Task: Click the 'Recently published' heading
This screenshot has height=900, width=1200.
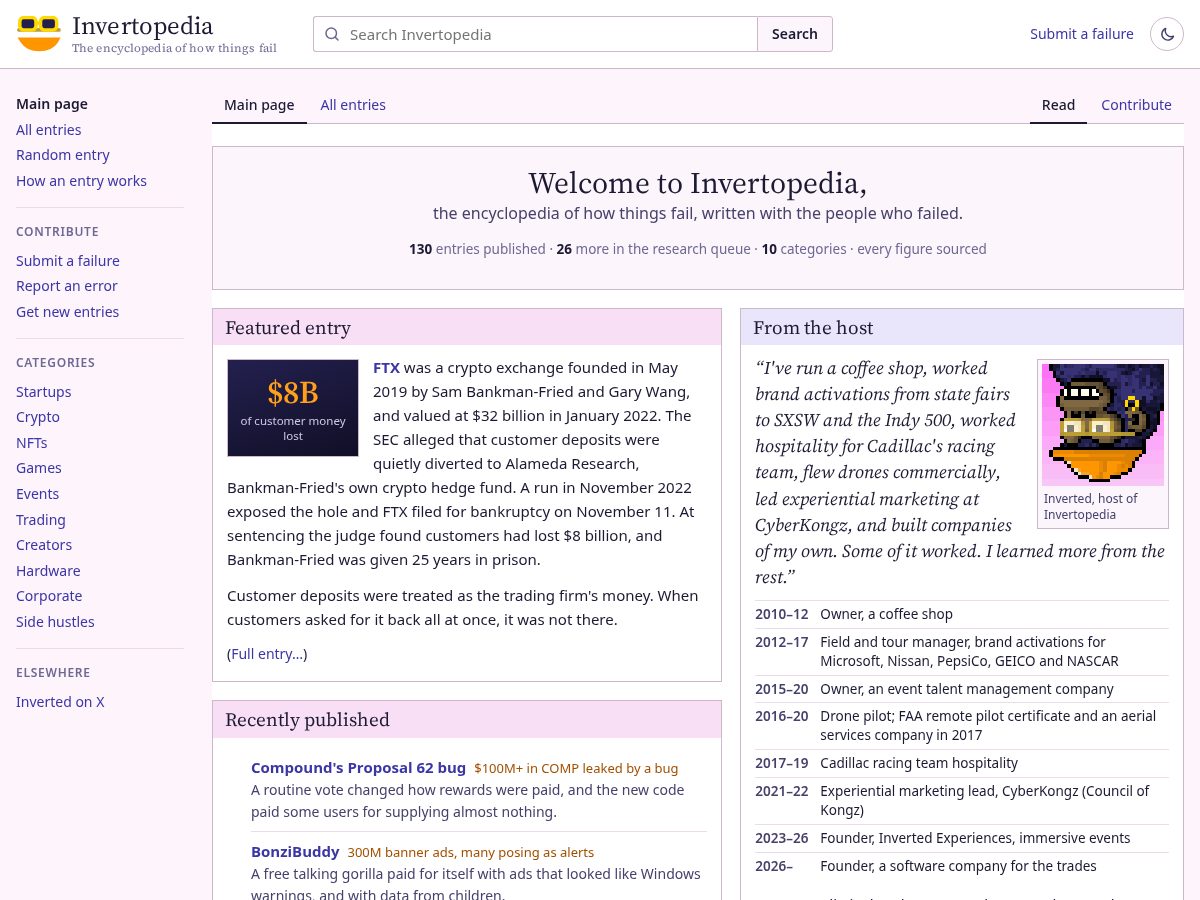Action: click(307, 720)
